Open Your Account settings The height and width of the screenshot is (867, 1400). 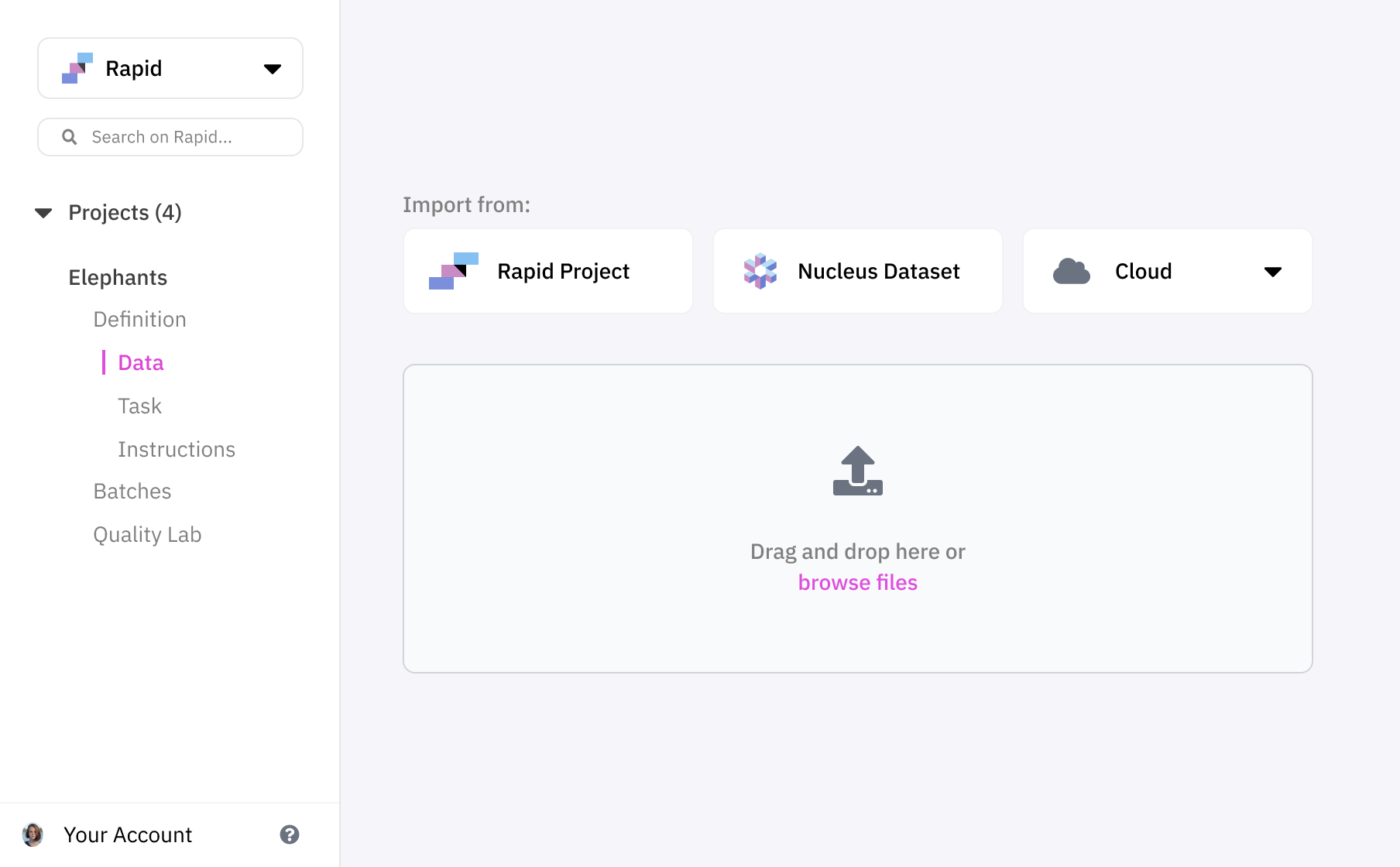pyautogui.click(x=127, y=834)
